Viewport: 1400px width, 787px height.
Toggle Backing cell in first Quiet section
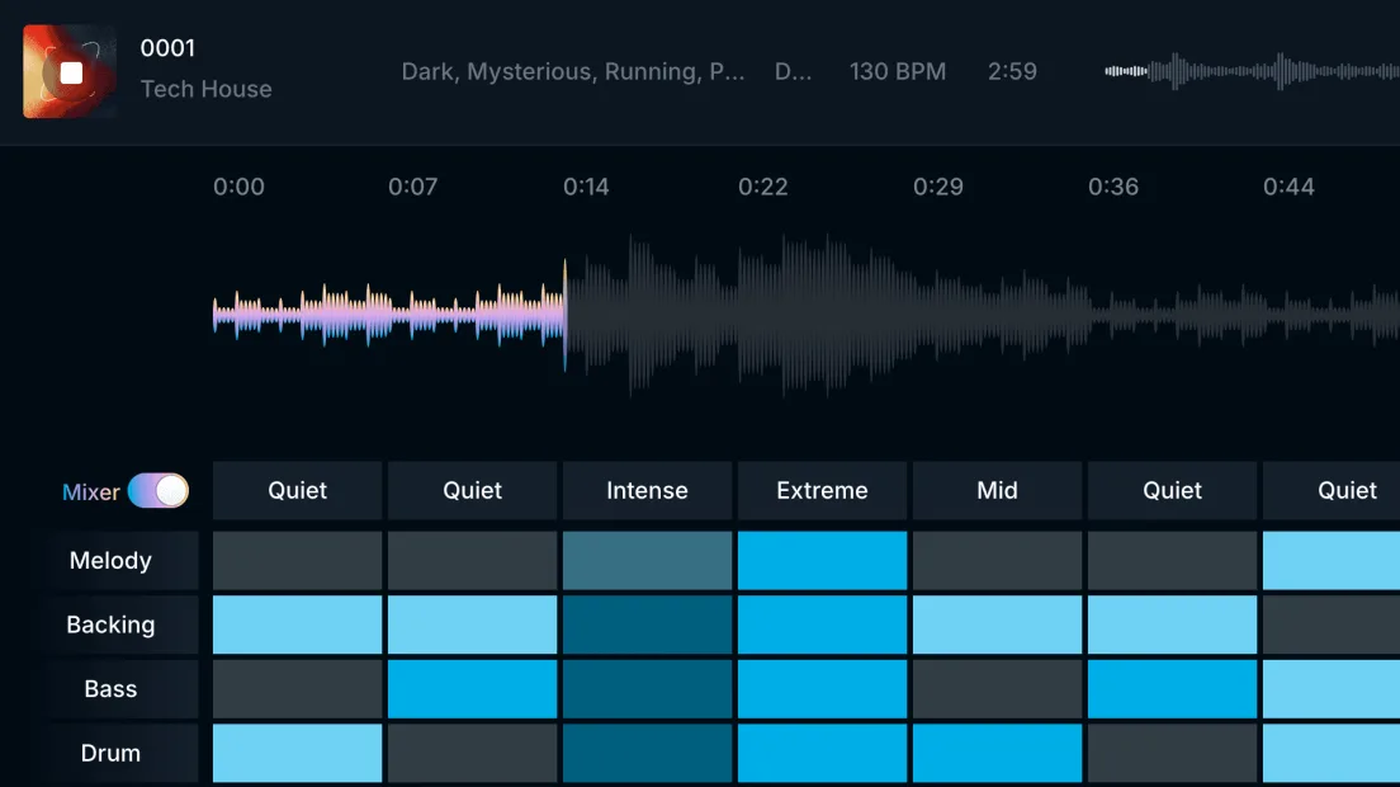point(297,625)
